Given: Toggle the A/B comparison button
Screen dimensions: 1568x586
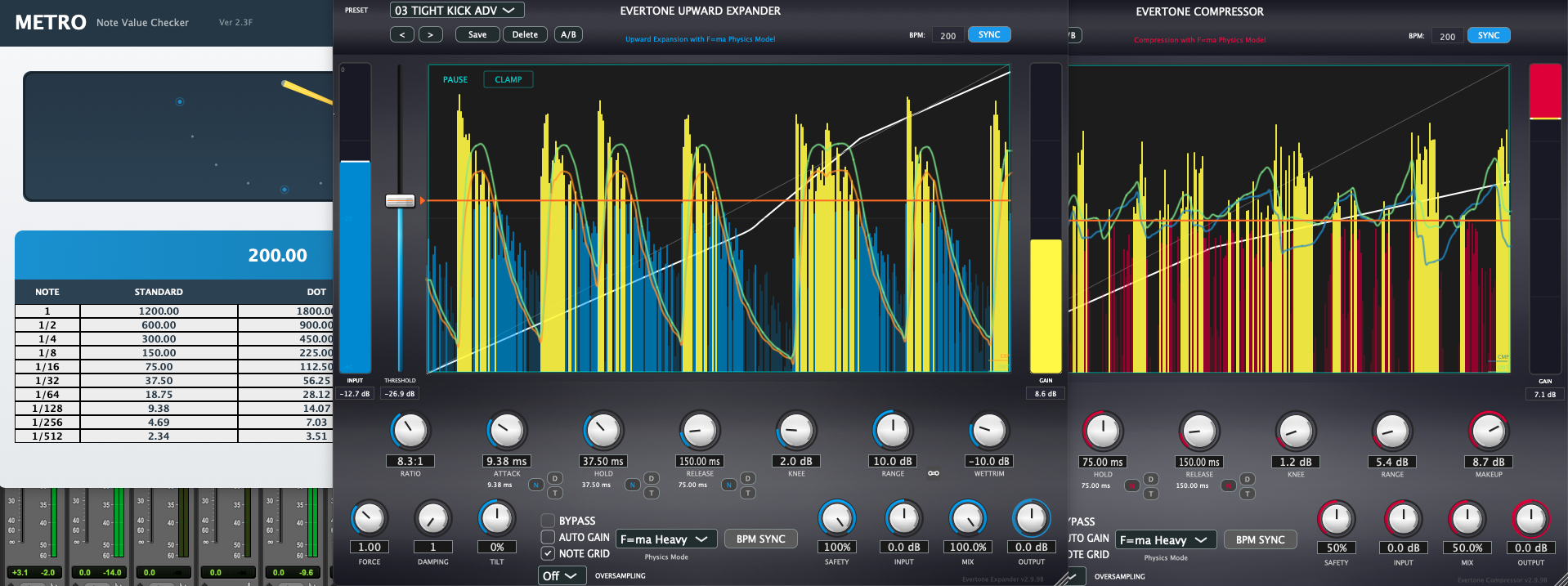Looking at the screenshot, I should coord(568,34).
